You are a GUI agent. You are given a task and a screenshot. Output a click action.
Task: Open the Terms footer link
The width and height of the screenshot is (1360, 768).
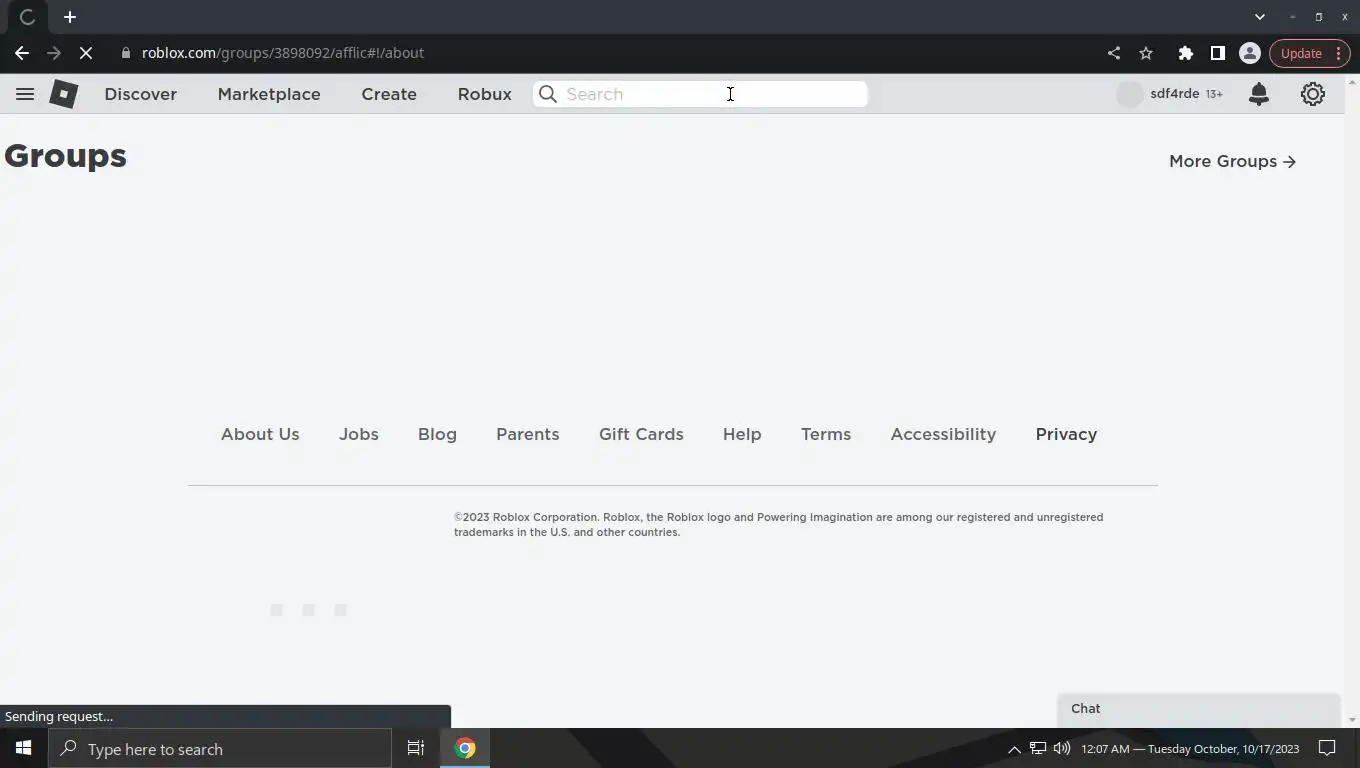tap(826, 434)
